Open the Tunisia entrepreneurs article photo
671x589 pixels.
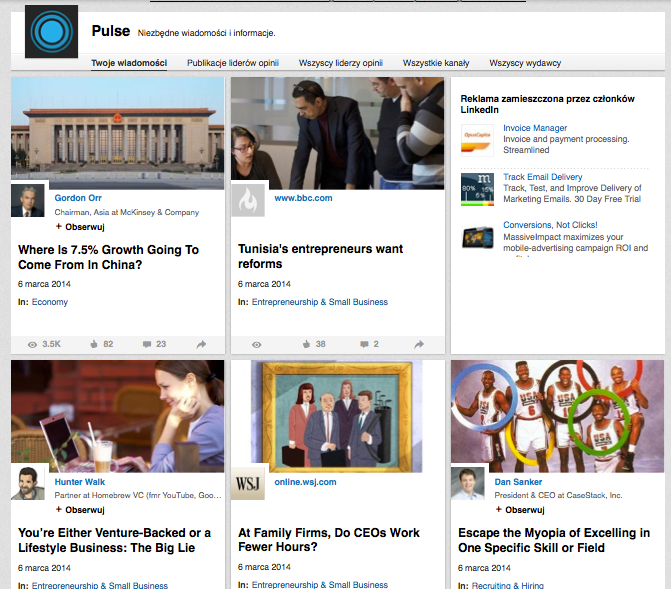click(337, 133)
